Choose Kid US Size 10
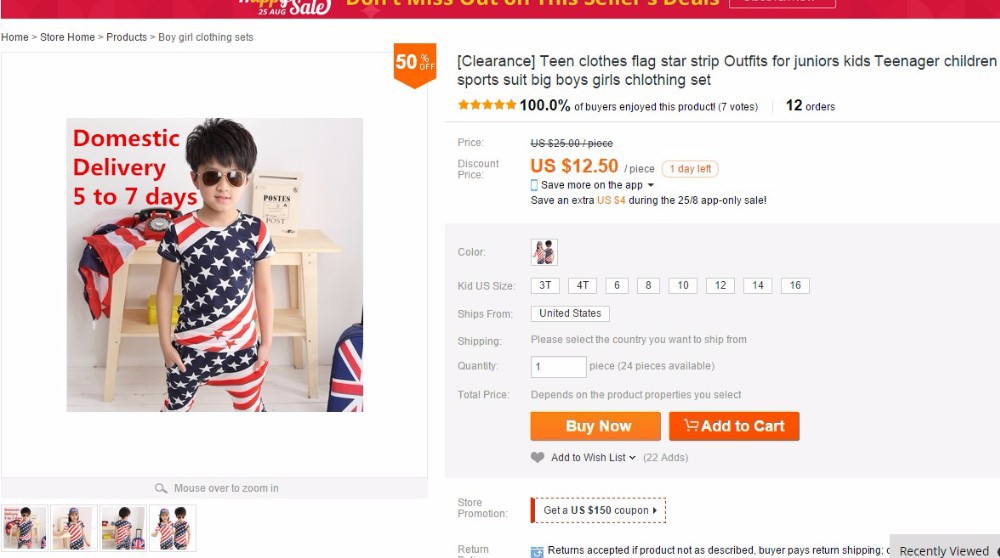The image size is (1000, 558). pyautogui.click(x=682, y=286)
